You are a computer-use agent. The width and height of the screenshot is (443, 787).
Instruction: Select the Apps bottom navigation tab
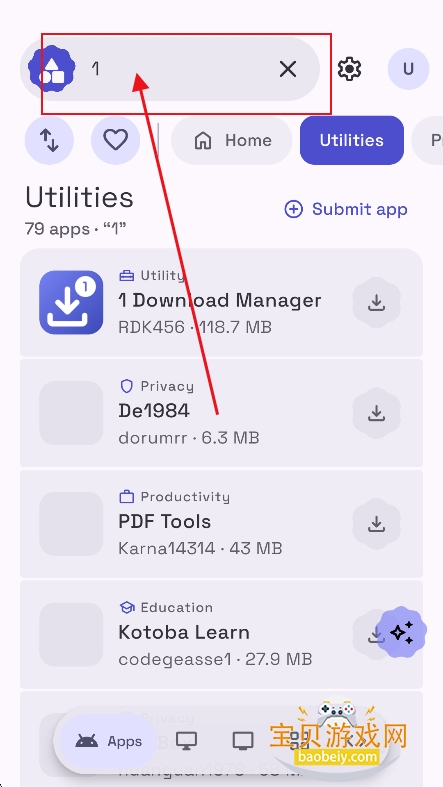(x=108, y=741)
